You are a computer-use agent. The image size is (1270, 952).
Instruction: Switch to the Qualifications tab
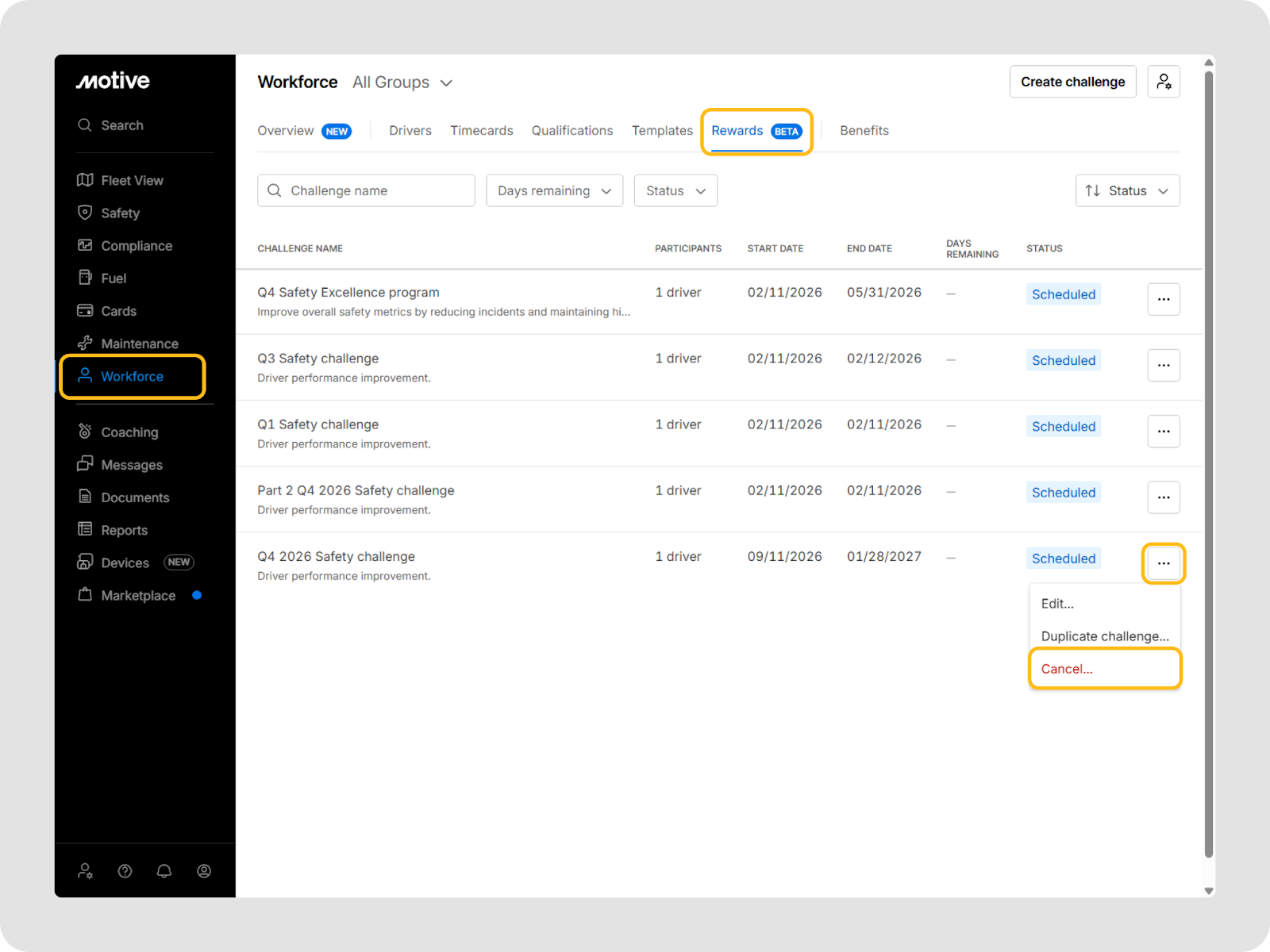coord(571,131)
